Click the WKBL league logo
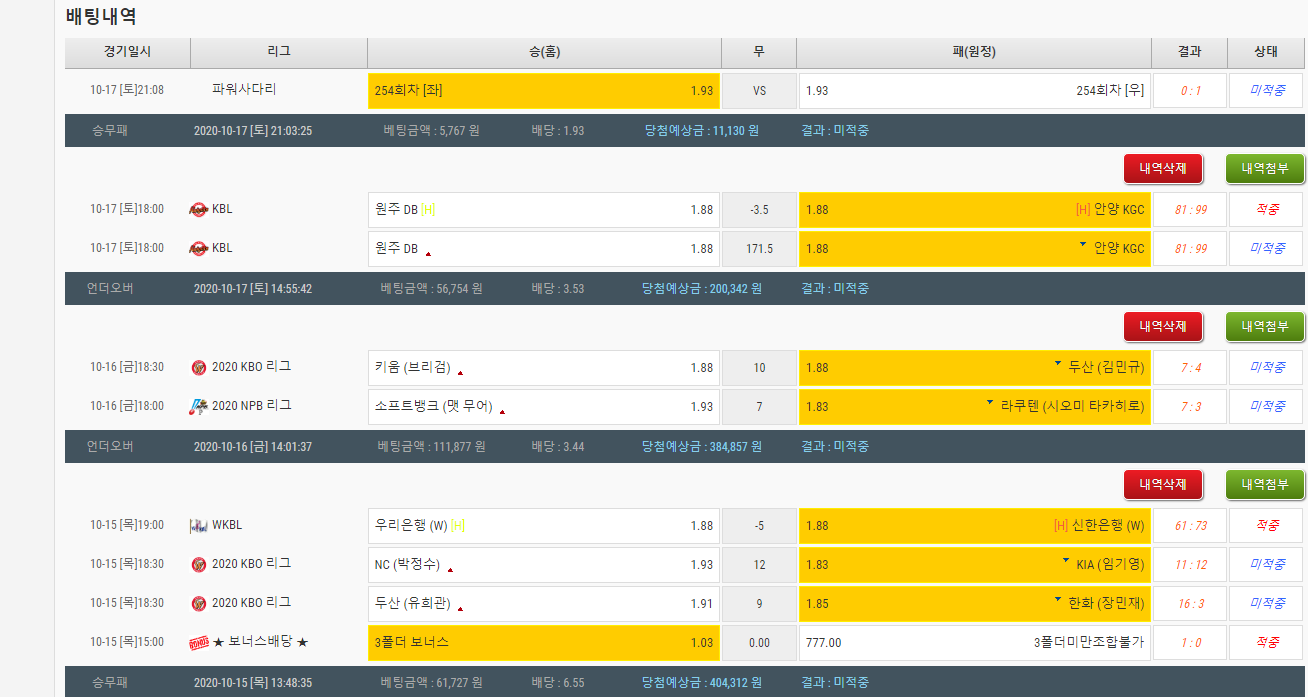Image resolution: width=1308 pixels, height=697 pixels. [x=198, y=526]
